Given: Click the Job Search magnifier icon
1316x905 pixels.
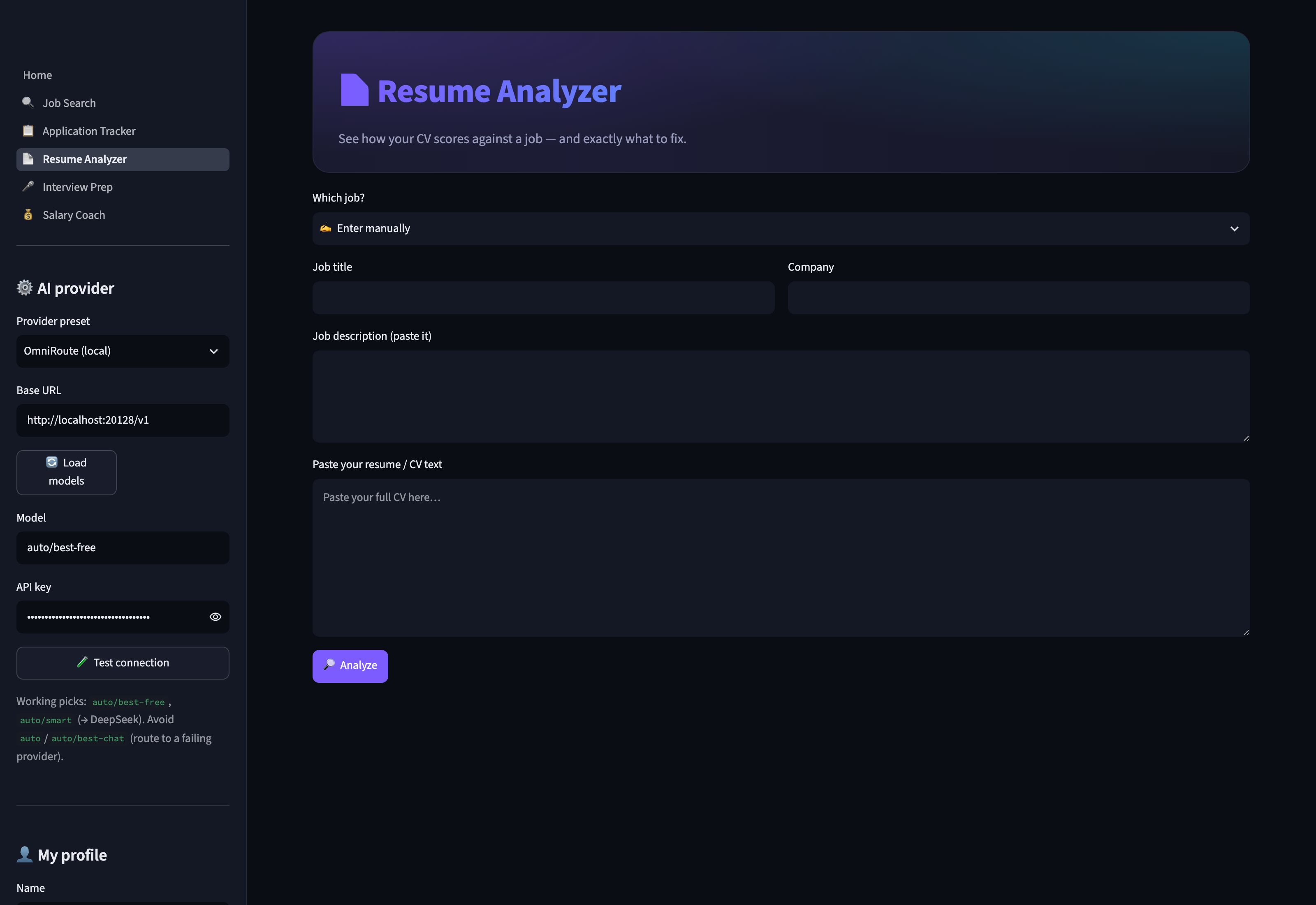Looking at the screenshot, I should pyautogui.click(x=28, y=102).
